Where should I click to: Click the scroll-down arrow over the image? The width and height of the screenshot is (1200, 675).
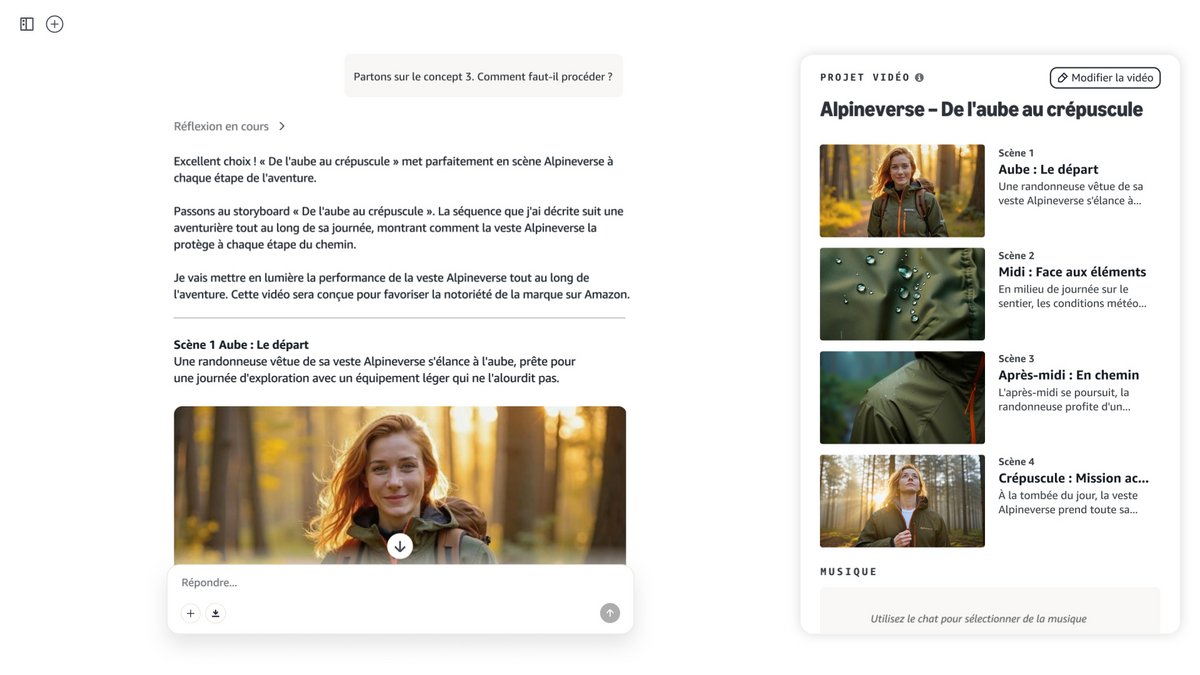(x=400, y=545)
